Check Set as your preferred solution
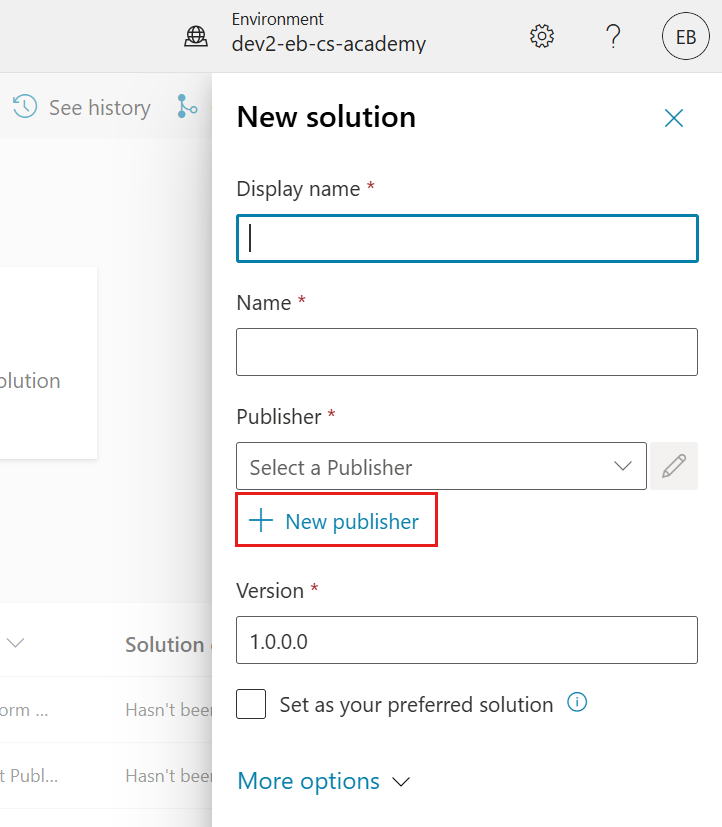Screen dimensions: 722x827 click(x=251, y=704)
